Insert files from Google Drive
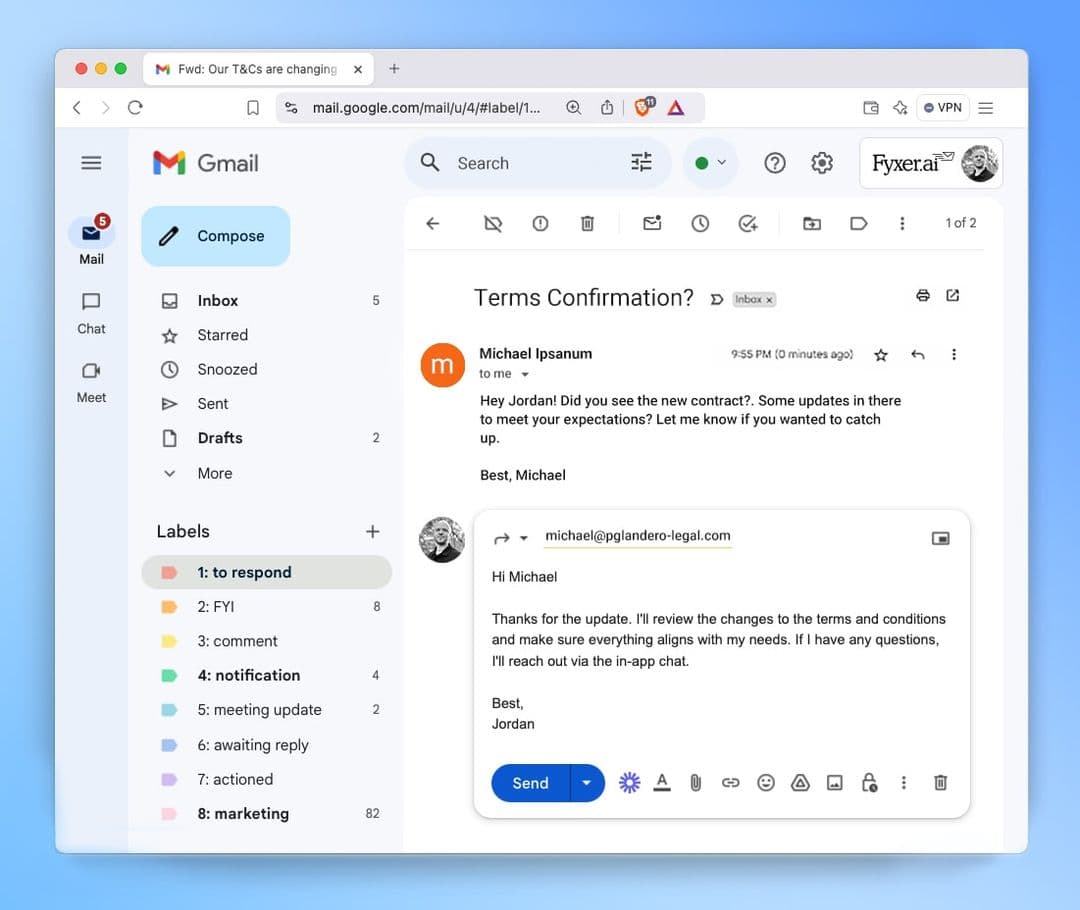 [800, 782]
